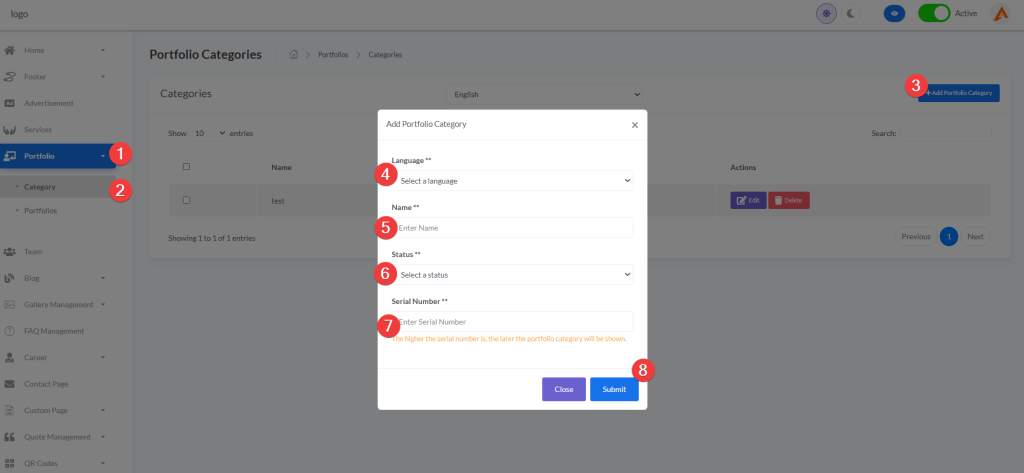Expand the English language filter dropdown
This screenshot has height=473, width=1024.
pyautogui.click(x=543, y=94)
